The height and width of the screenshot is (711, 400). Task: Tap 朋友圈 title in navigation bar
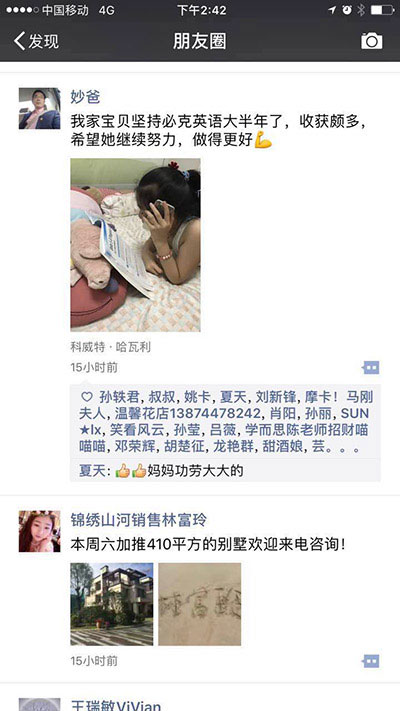coord(200,41)
